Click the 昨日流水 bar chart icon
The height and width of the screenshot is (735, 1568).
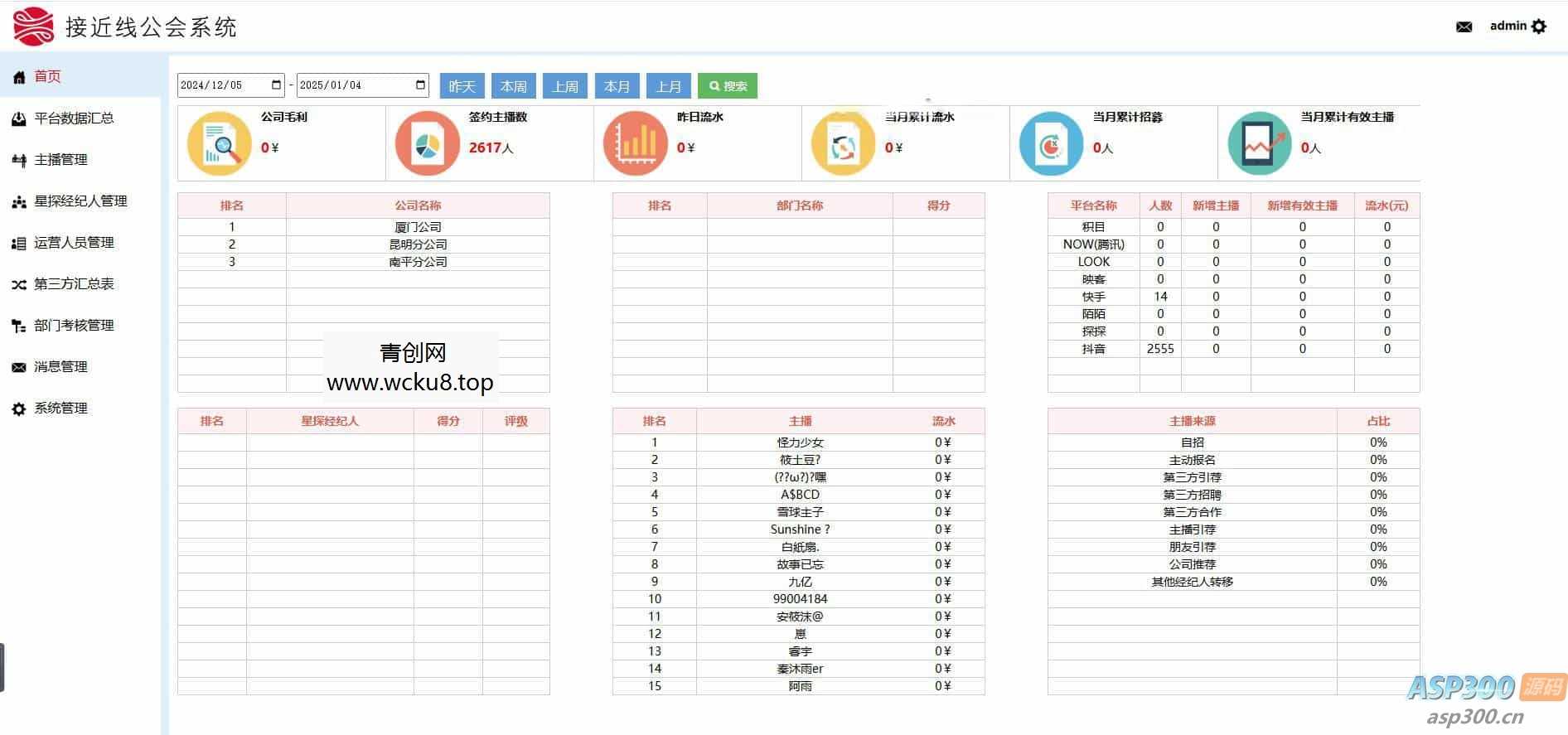tap(635, 144)
